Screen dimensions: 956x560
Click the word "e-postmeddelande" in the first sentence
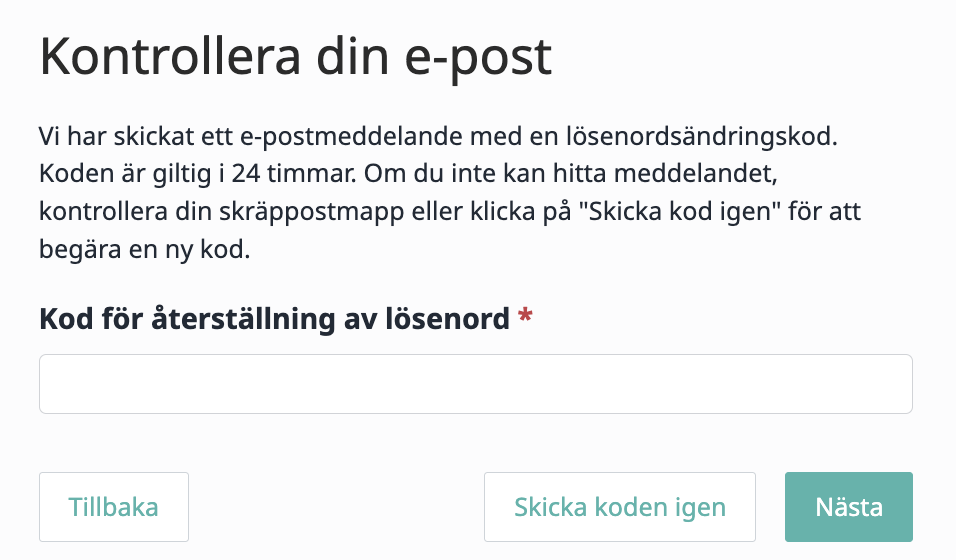tap(351, 137)
